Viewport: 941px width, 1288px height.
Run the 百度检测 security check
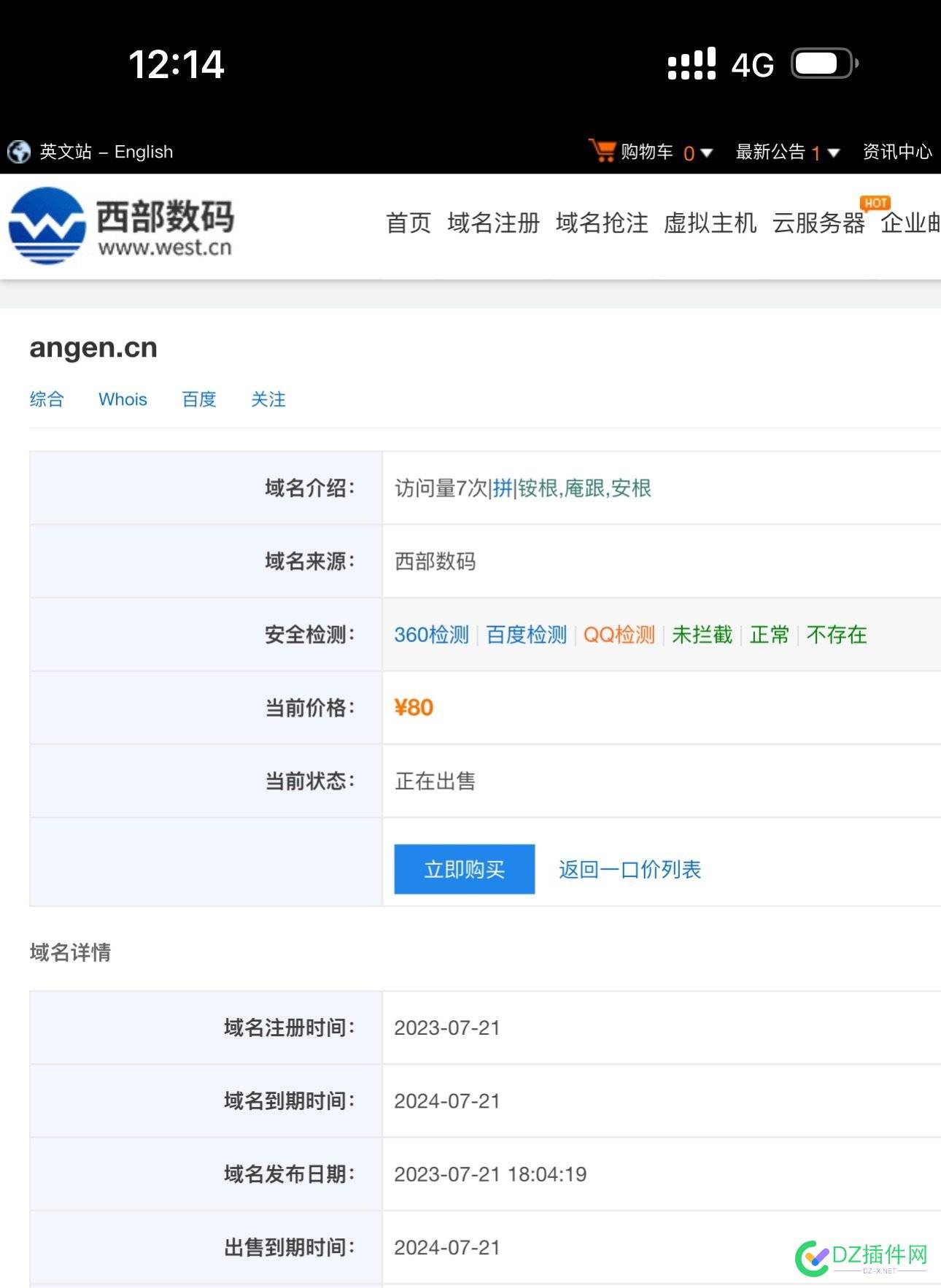[526, 635]
